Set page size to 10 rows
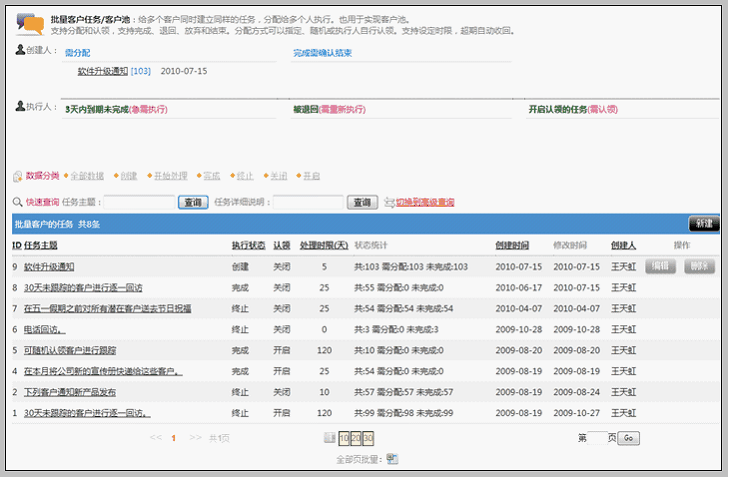The image size is (729, 478). [x=344, y=438]
